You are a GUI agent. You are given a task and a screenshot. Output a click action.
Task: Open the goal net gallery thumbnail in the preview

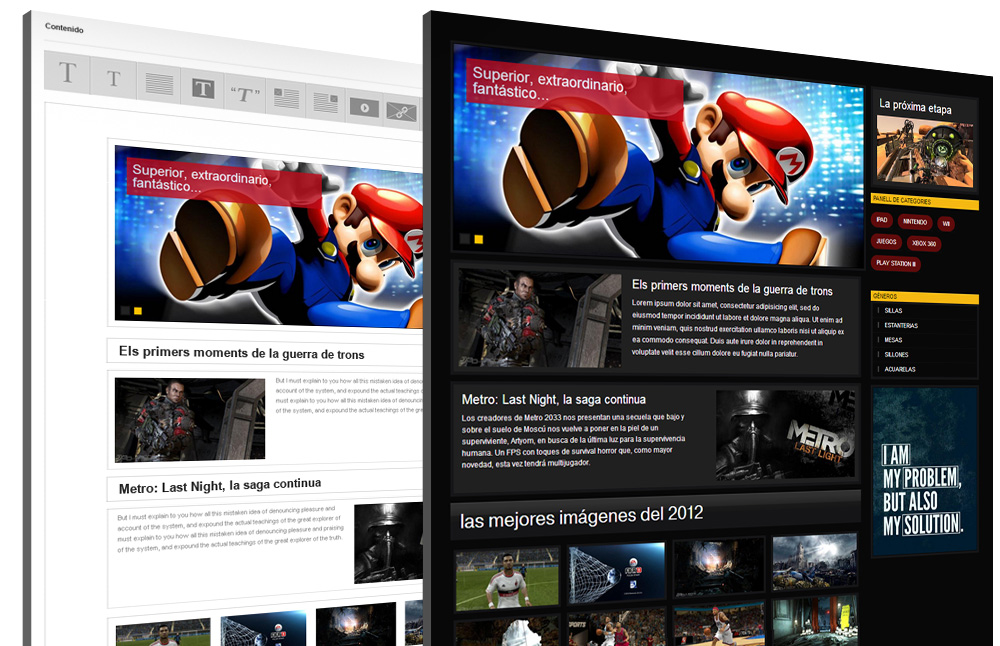pos(617,573)
